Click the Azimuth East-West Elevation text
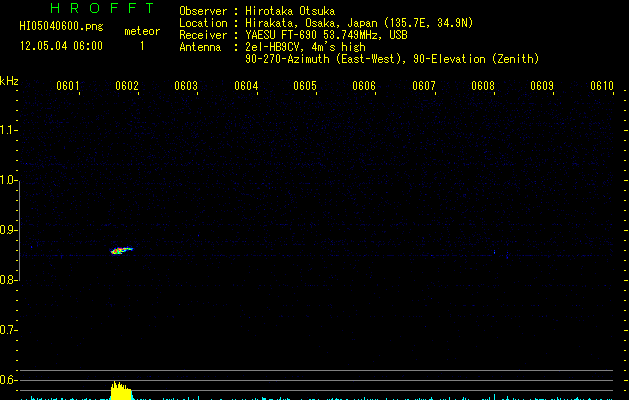The image size is (629, 400). pyautogui.click(x=392, y=59)
